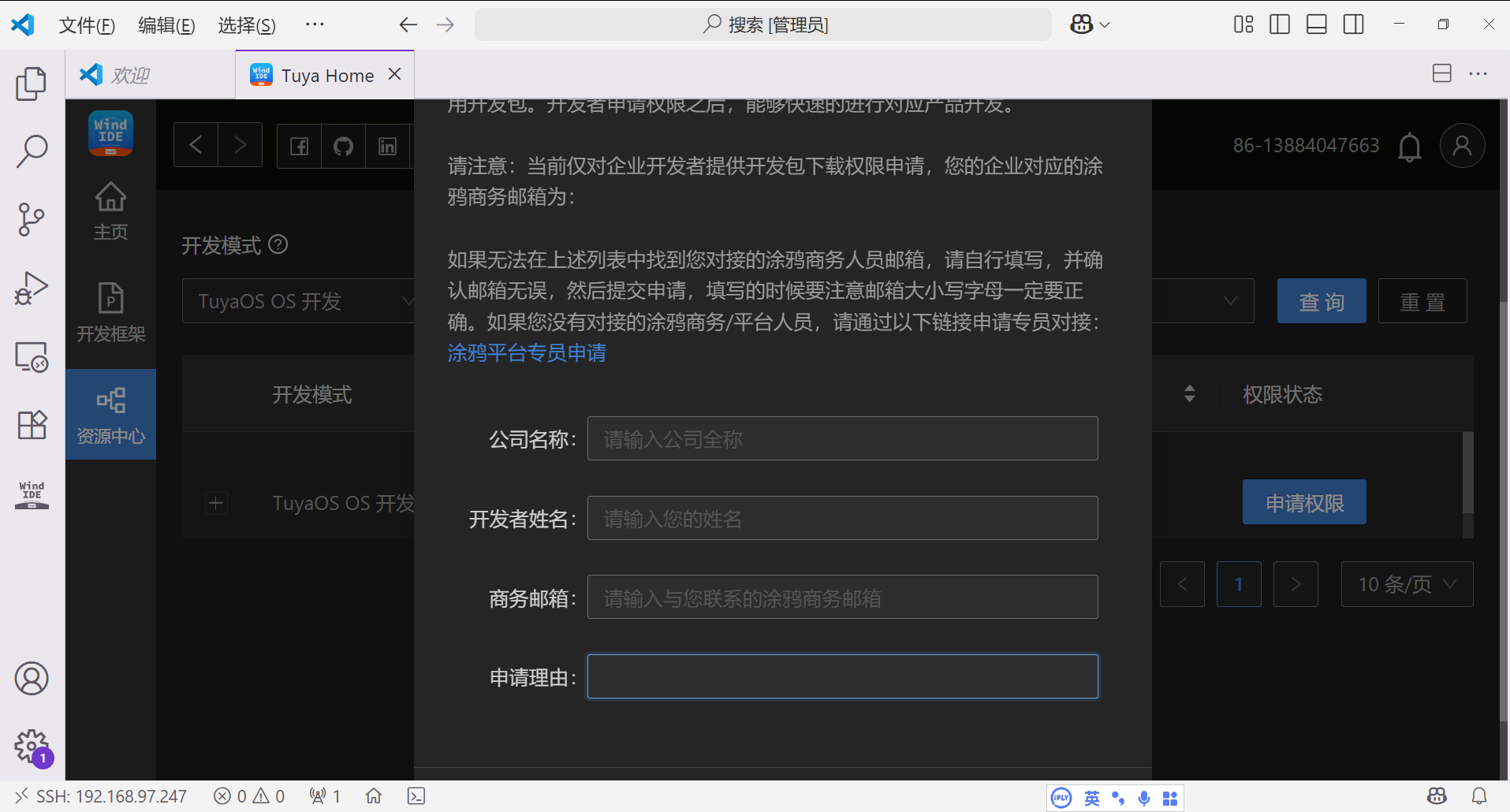Open the 10 条/页 page size dropdown
This screenshot has height=812, width=1510.
(x=1407, y=584)
